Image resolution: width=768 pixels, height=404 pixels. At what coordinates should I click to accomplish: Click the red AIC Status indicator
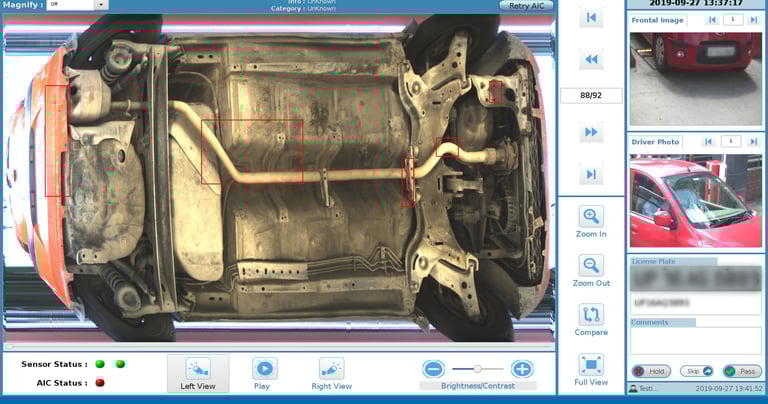tap(100, 382)
